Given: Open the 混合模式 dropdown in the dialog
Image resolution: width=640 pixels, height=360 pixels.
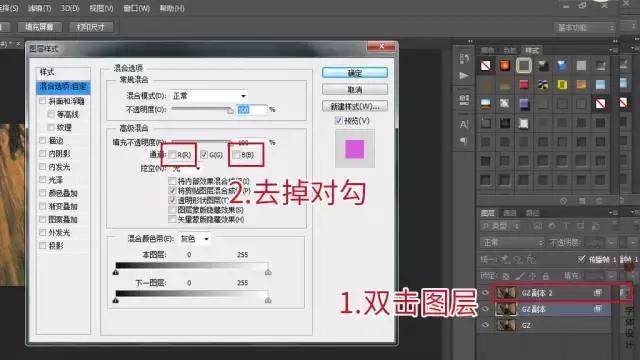Looking at the screenshot, I should point(209,96).
